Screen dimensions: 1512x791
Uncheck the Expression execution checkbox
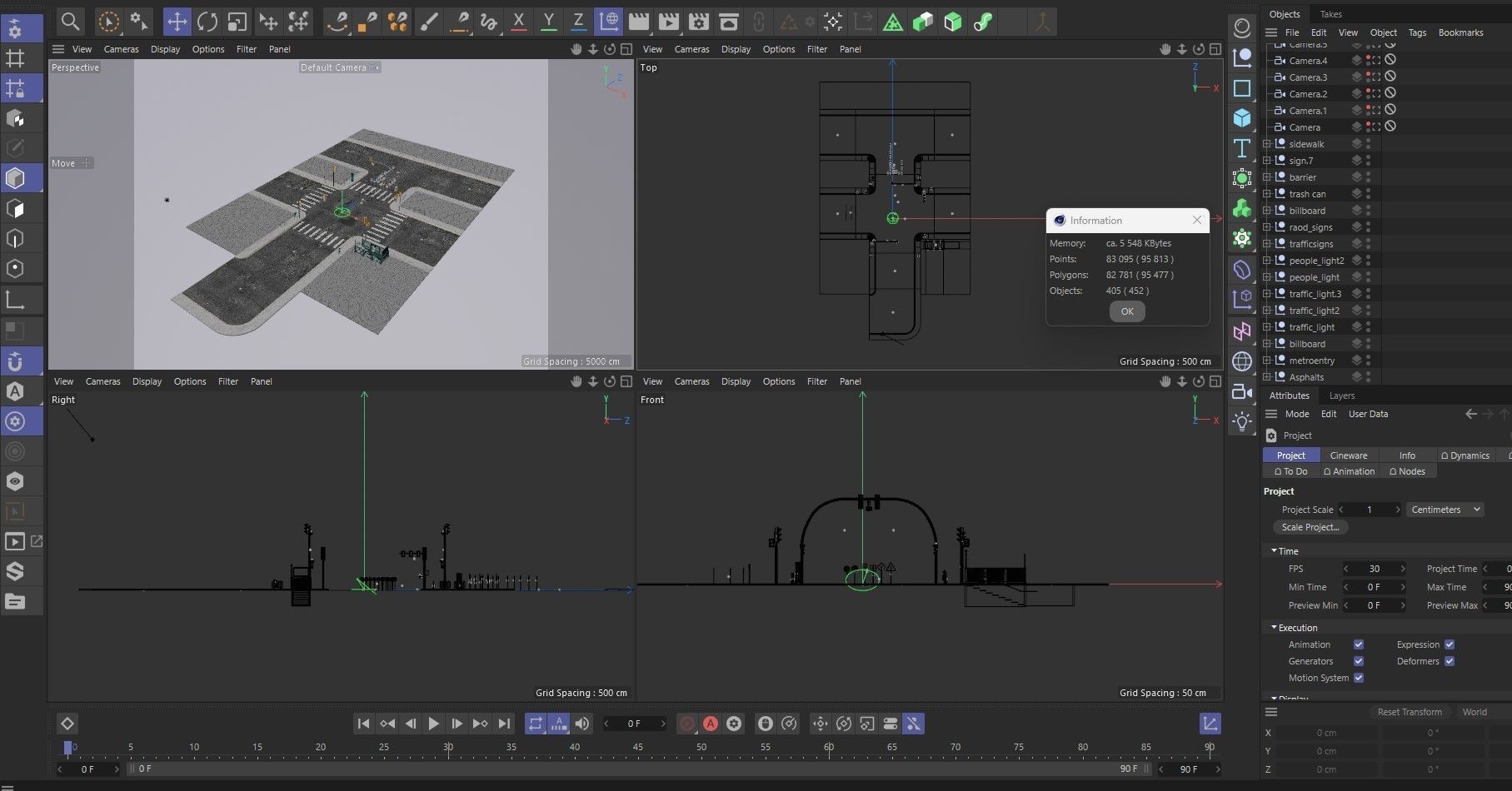click(1449, 644)
